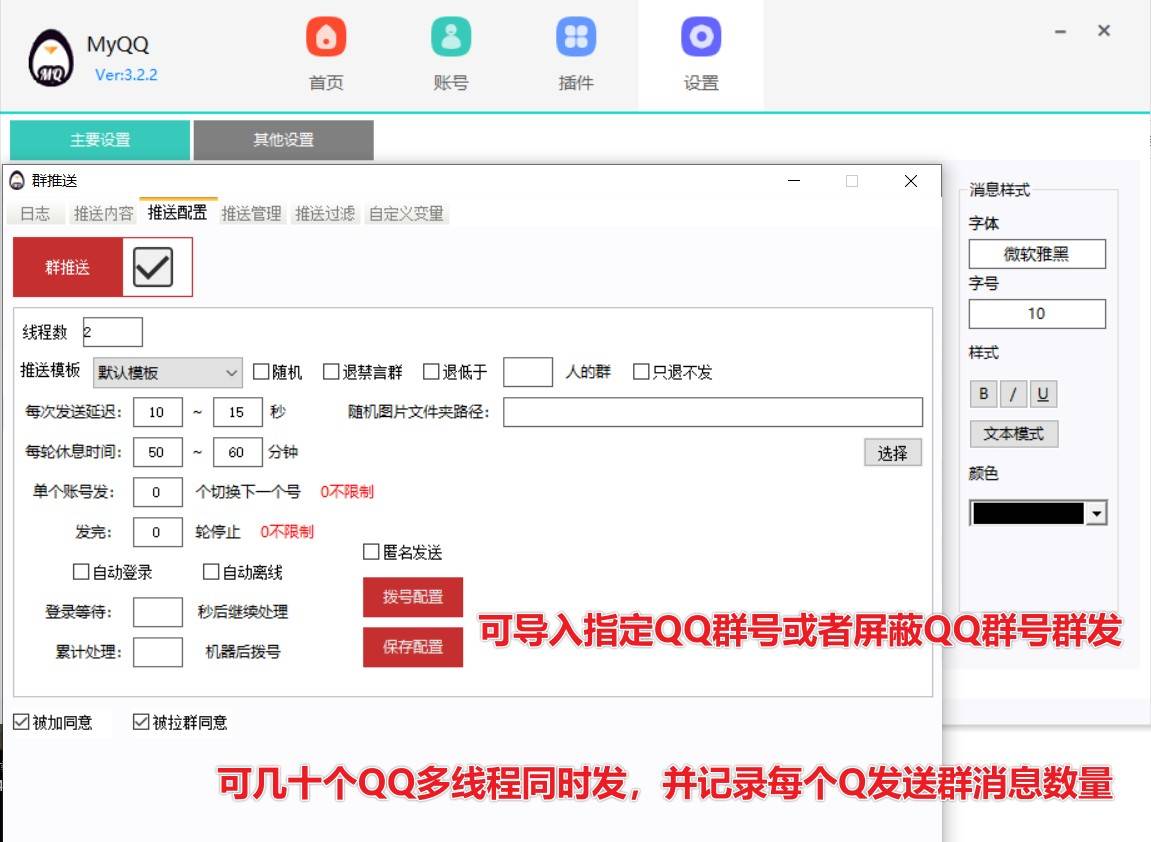Open the 插件 plugins icon
The width and height of the screenshot is (1151, 842).
pyautogui.click(x=576, y=38)
